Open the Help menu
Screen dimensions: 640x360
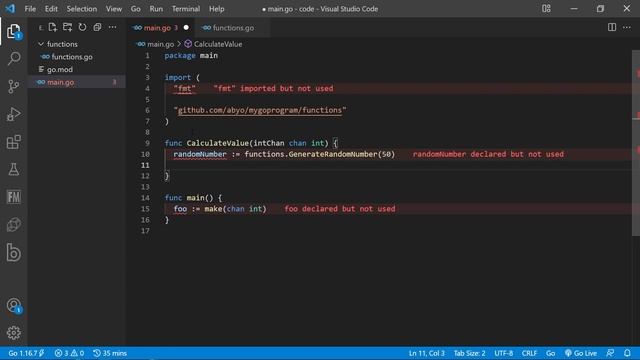tap(217, 9)
